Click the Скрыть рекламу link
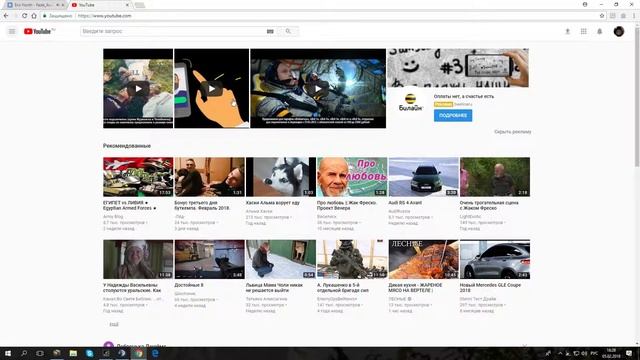This screenshot has width=640, height=360. click(513, 132)
